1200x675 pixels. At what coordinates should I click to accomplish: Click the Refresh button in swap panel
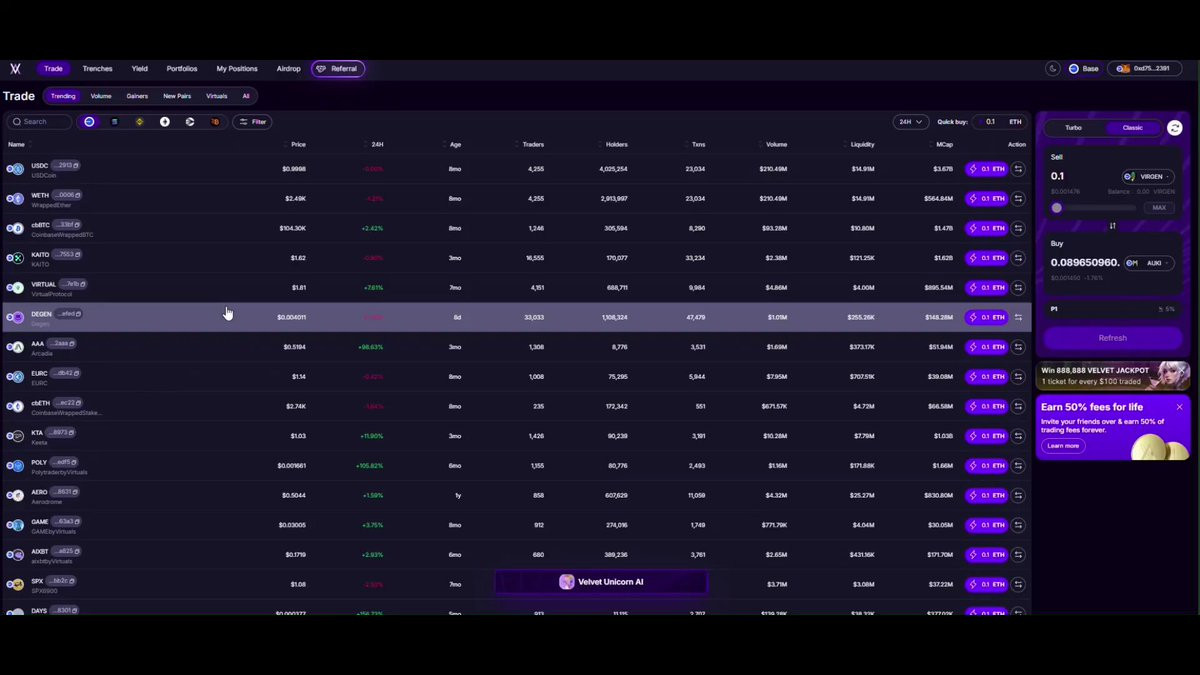[x=1112, y=338]
